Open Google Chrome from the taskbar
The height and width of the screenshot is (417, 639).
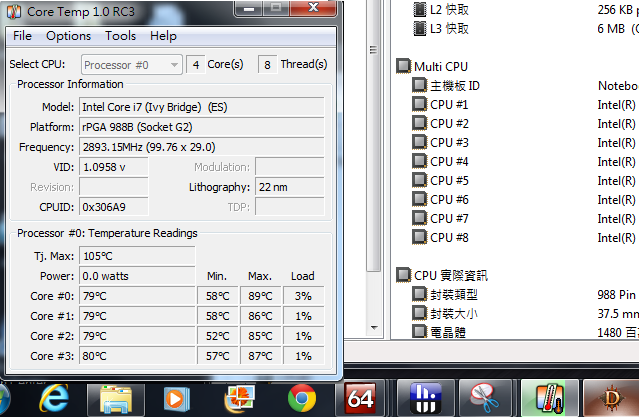point(302,398)
